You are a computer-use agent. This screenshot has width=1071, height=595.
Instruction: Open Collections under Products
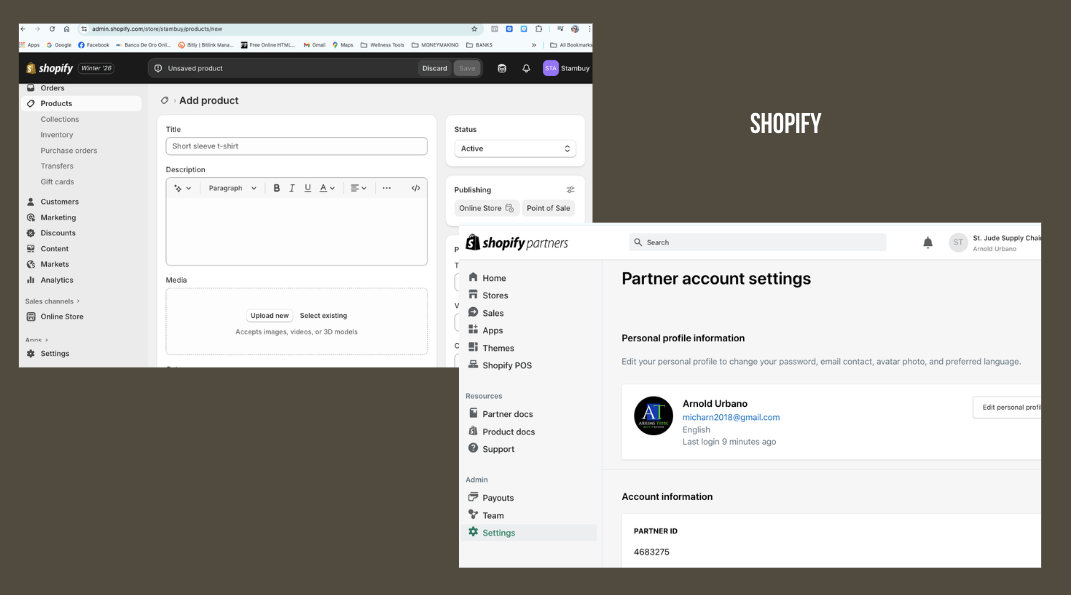[x=59, y=120]
